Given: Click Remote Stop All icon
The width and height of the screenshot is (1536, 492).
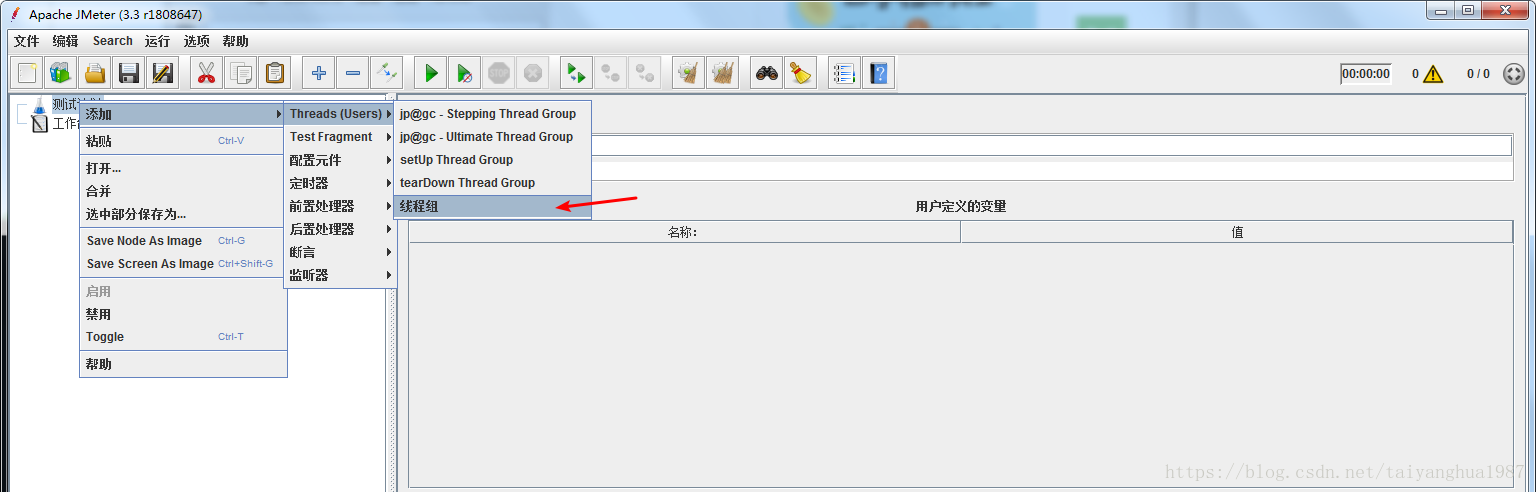Looking at the screenshot, I should click(610, 73).
